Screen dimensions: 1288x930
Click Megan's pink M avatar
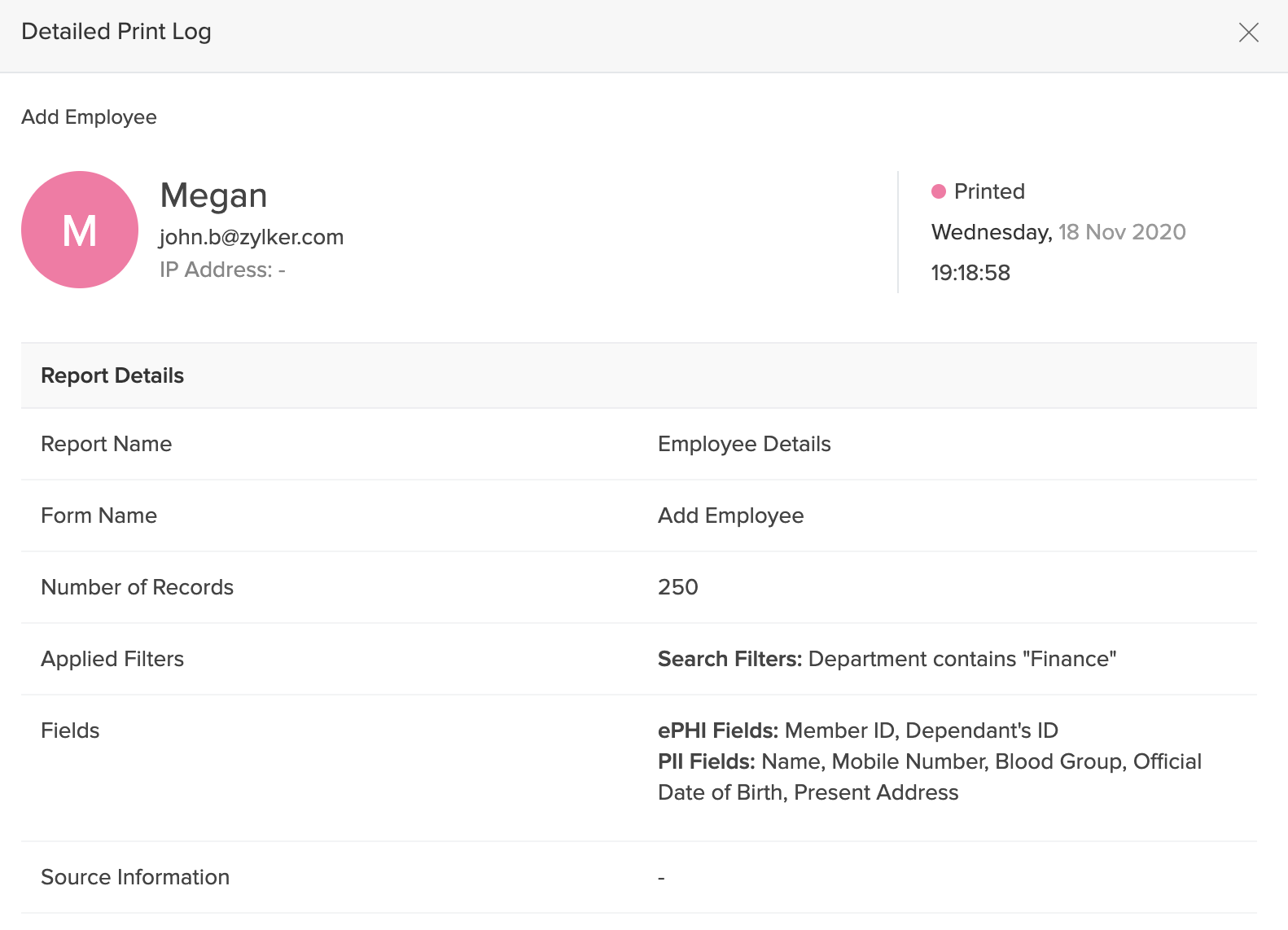click(x=80, y=230)
